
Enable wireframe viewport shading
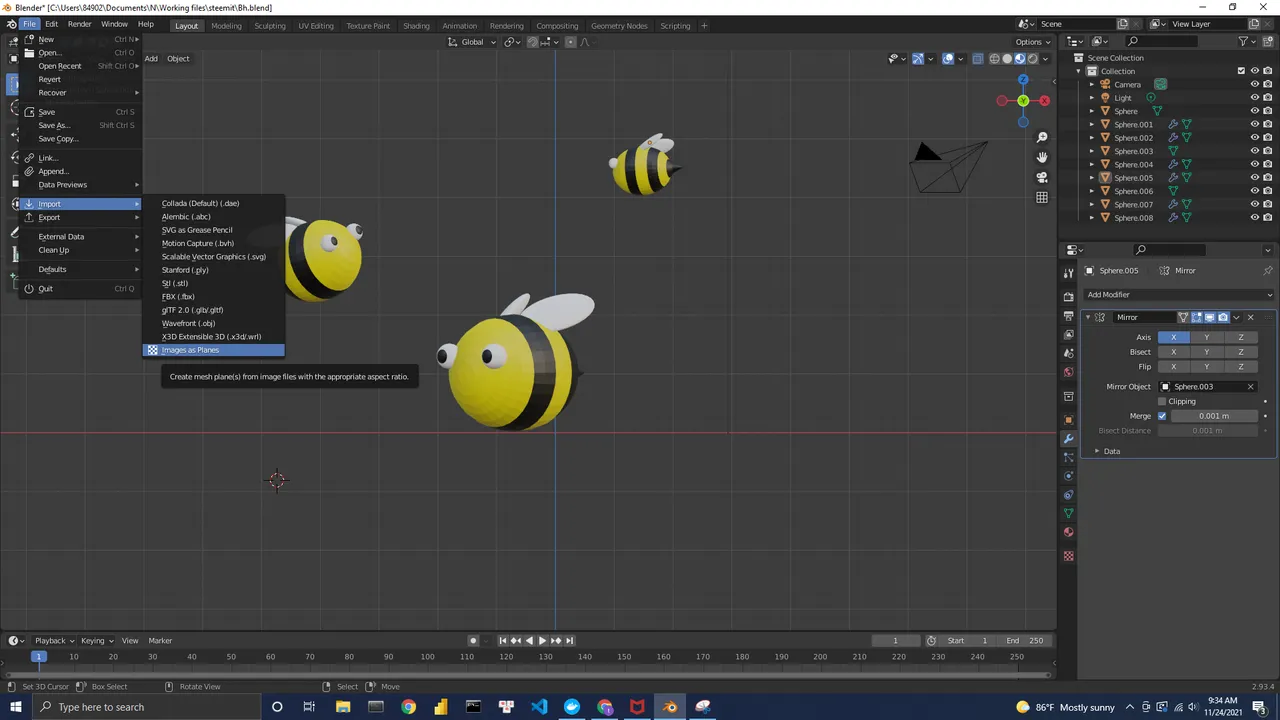(x=994, y=58)
